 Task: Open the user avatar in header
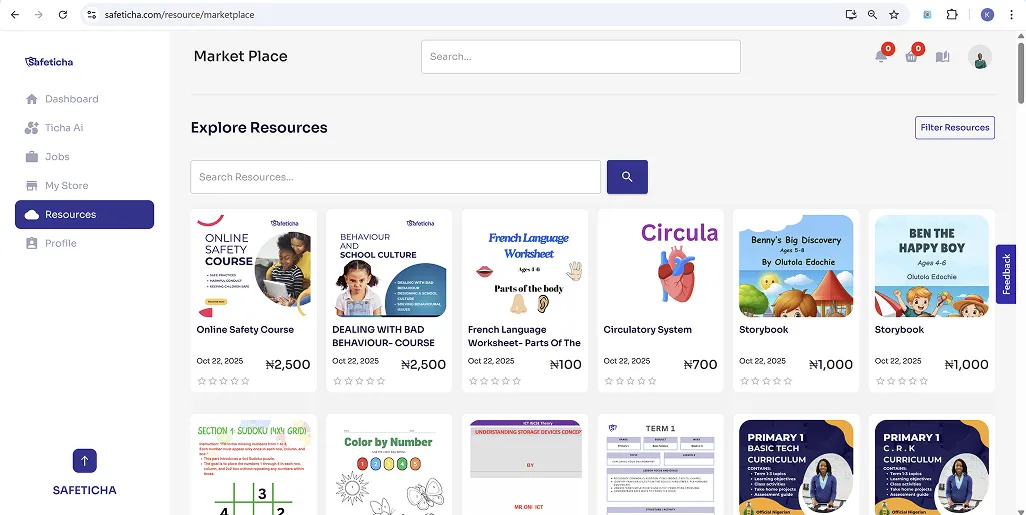(980, 57)
